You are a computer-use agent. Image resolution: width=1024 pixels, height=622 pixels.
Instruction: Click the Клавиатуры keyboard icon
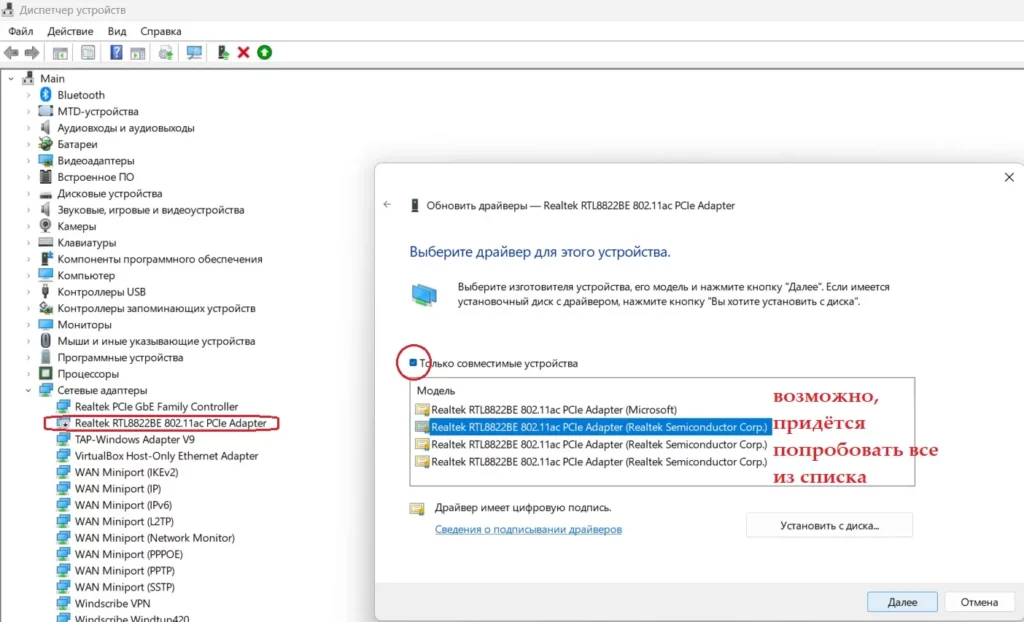[45, 242]
